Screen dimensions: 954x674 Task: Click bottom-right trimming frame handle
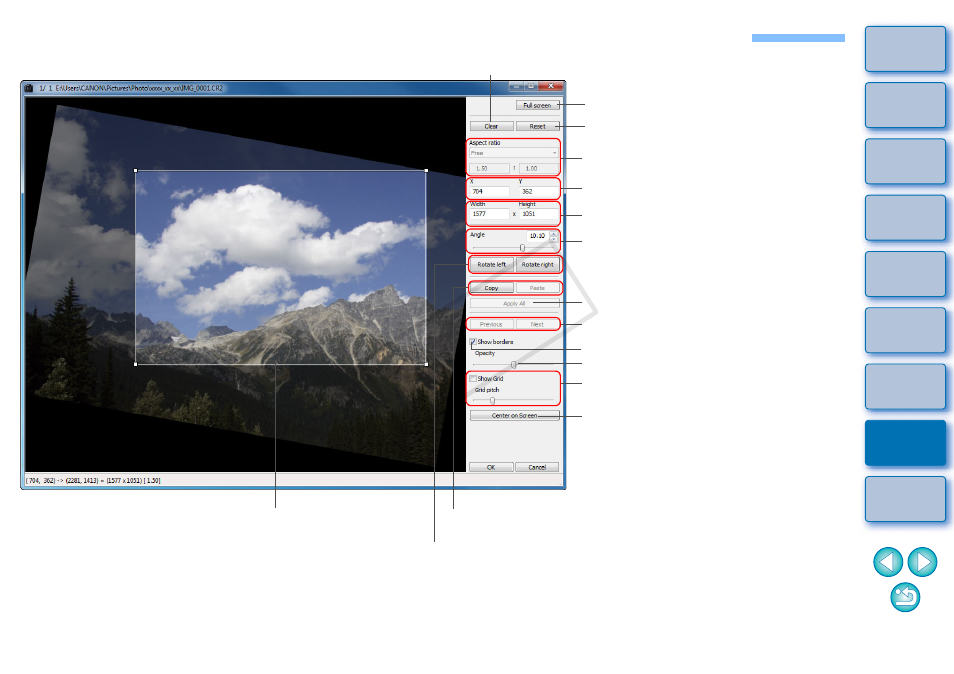[426, 364]
